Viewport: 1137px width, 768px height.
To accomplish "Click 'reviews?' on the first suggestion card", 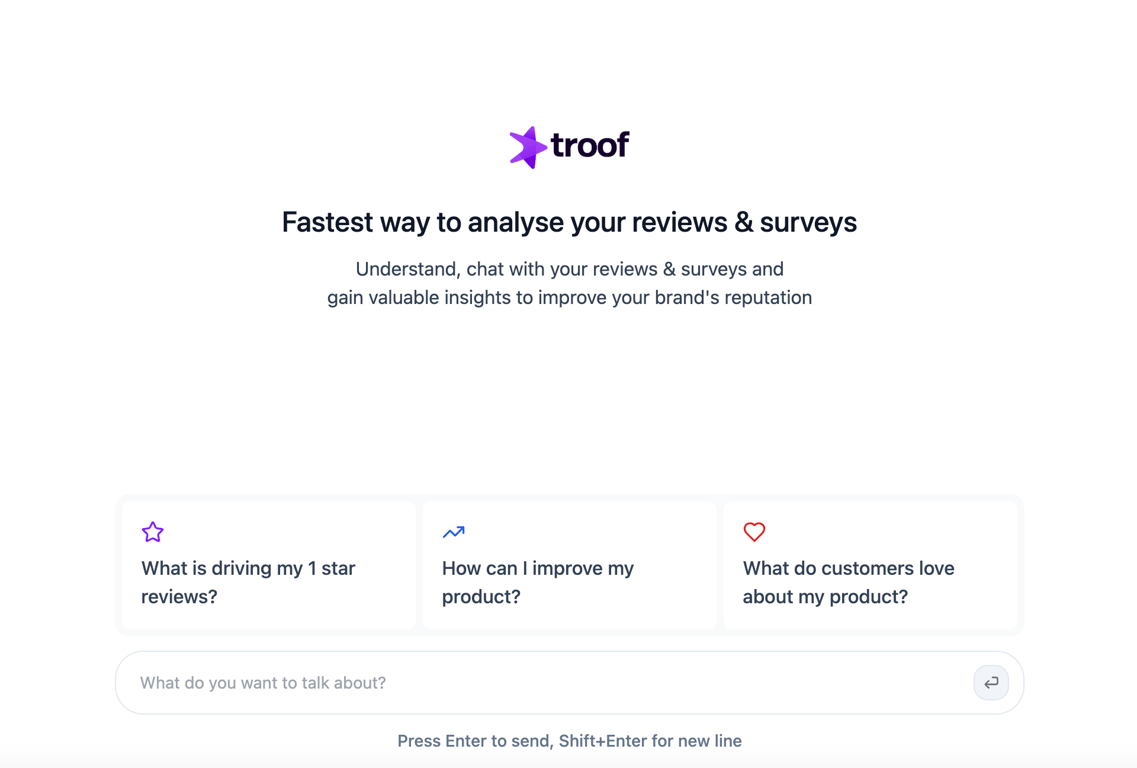I will (x=179, y=597).
